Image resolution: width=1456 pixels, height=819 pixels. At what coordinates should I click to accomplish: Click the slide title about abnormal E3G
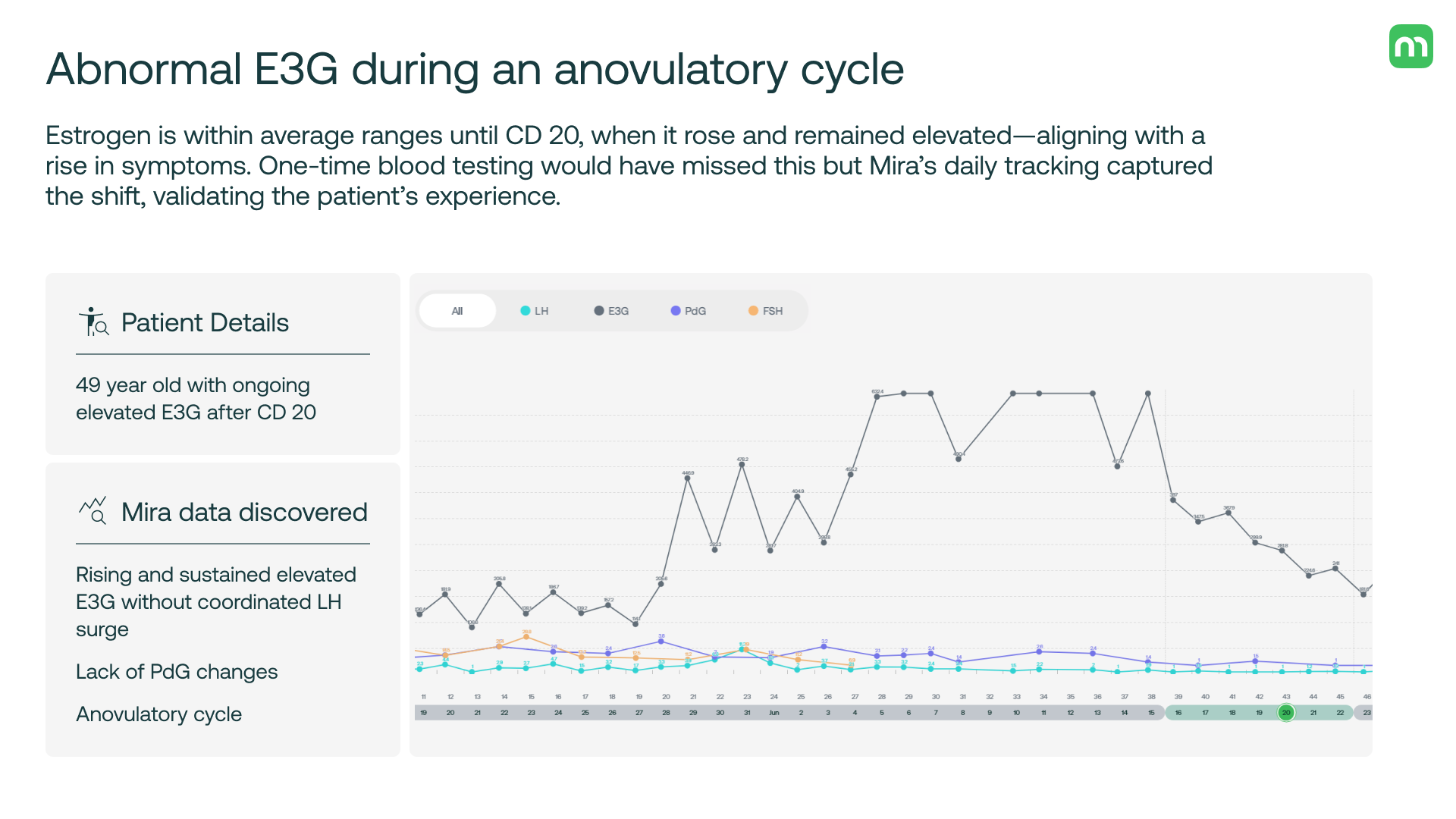(x=475, y=69)
